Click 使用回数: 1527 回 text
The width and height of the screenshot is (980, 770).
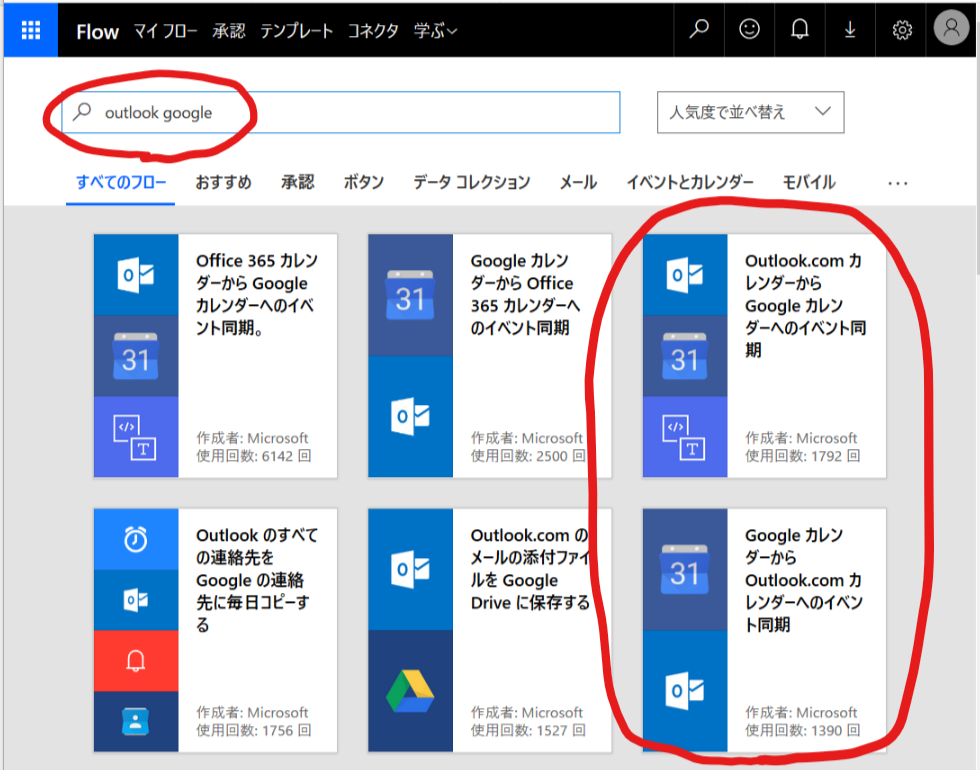coord(528,730)
